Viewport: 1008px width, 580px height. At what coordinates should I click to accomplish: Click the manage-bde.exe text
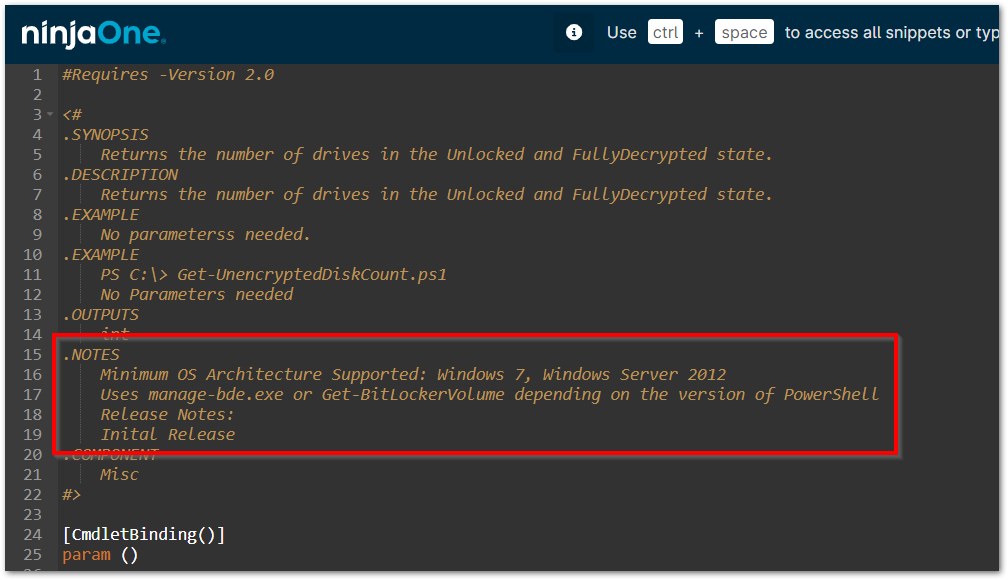211,394
